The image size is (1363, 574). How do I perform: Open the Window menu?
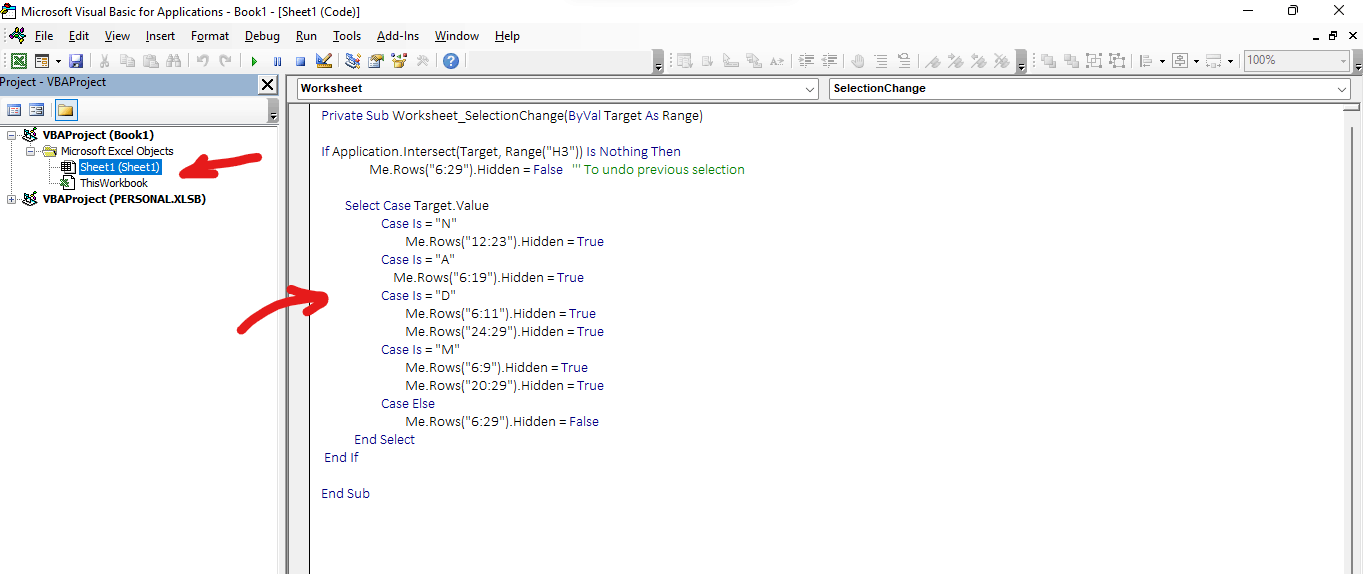pyautogui.click(x=457, y=36)
